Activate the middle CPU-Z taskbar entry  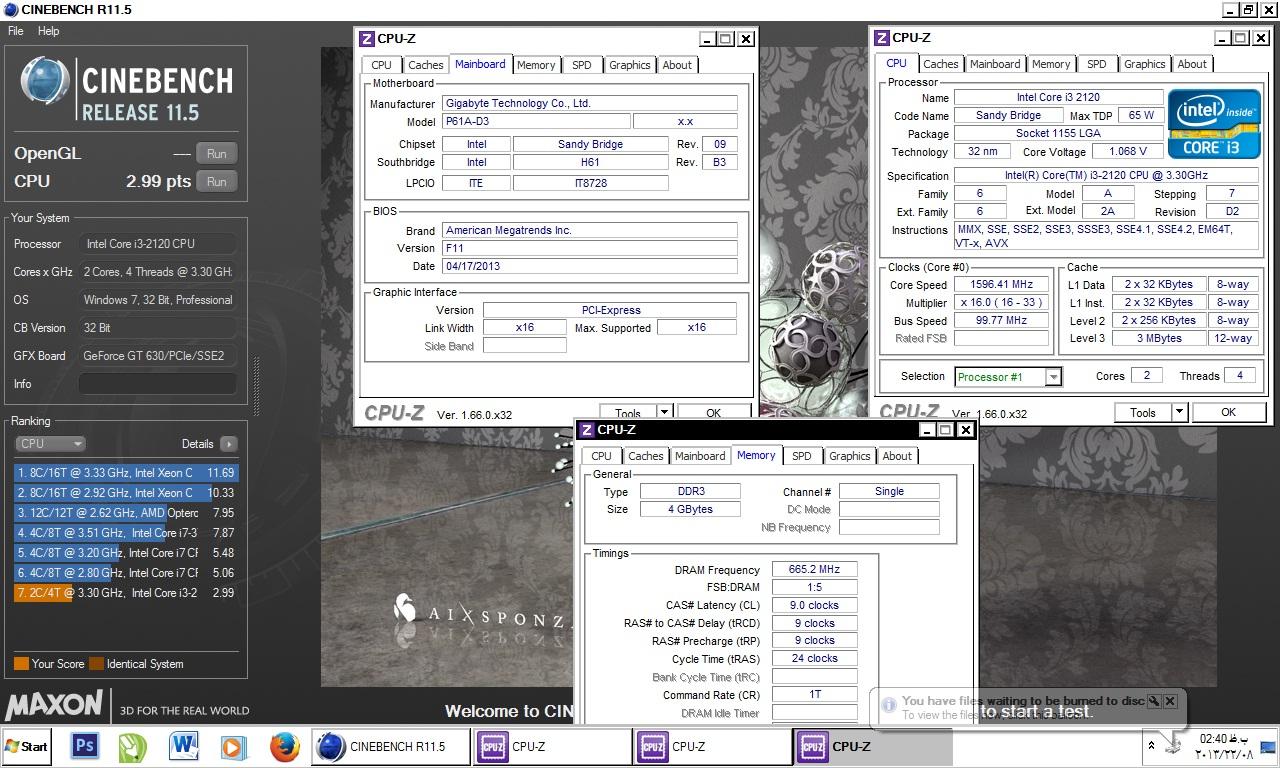713,746
